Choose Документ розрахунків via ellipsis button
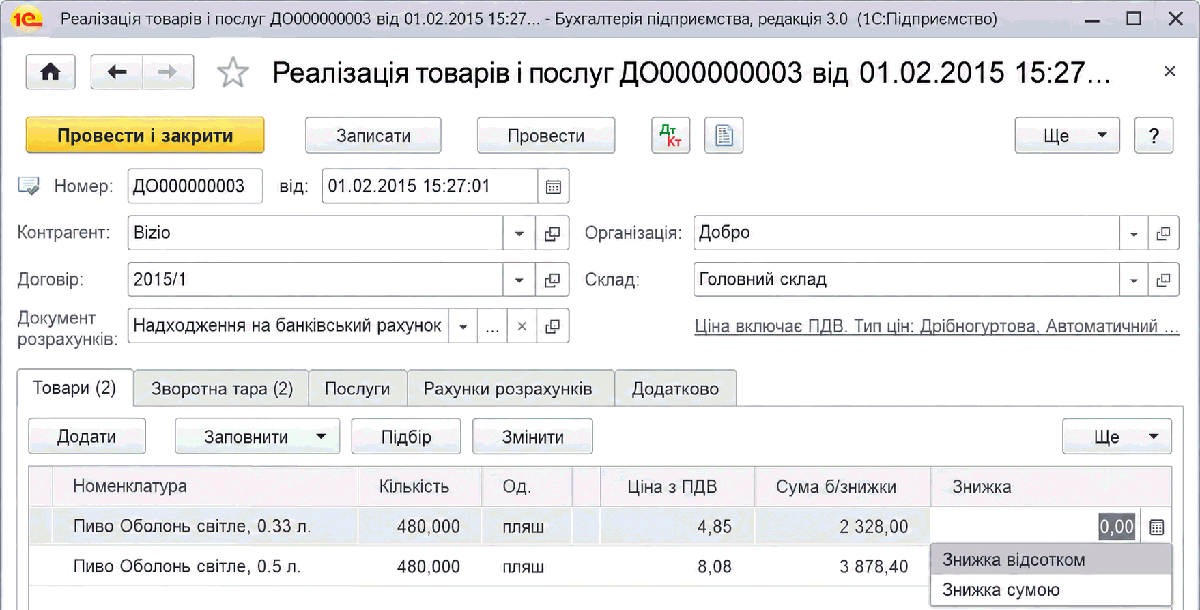 point(491,326)
